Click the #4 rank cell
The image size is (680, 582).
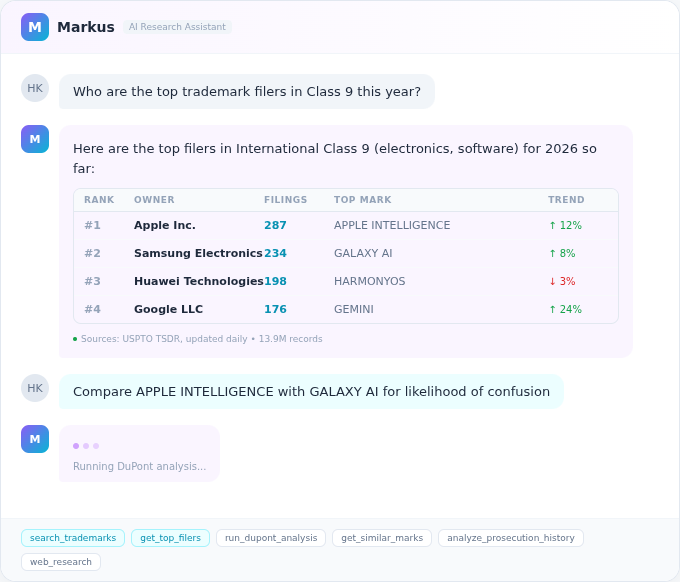click(92, 309)
